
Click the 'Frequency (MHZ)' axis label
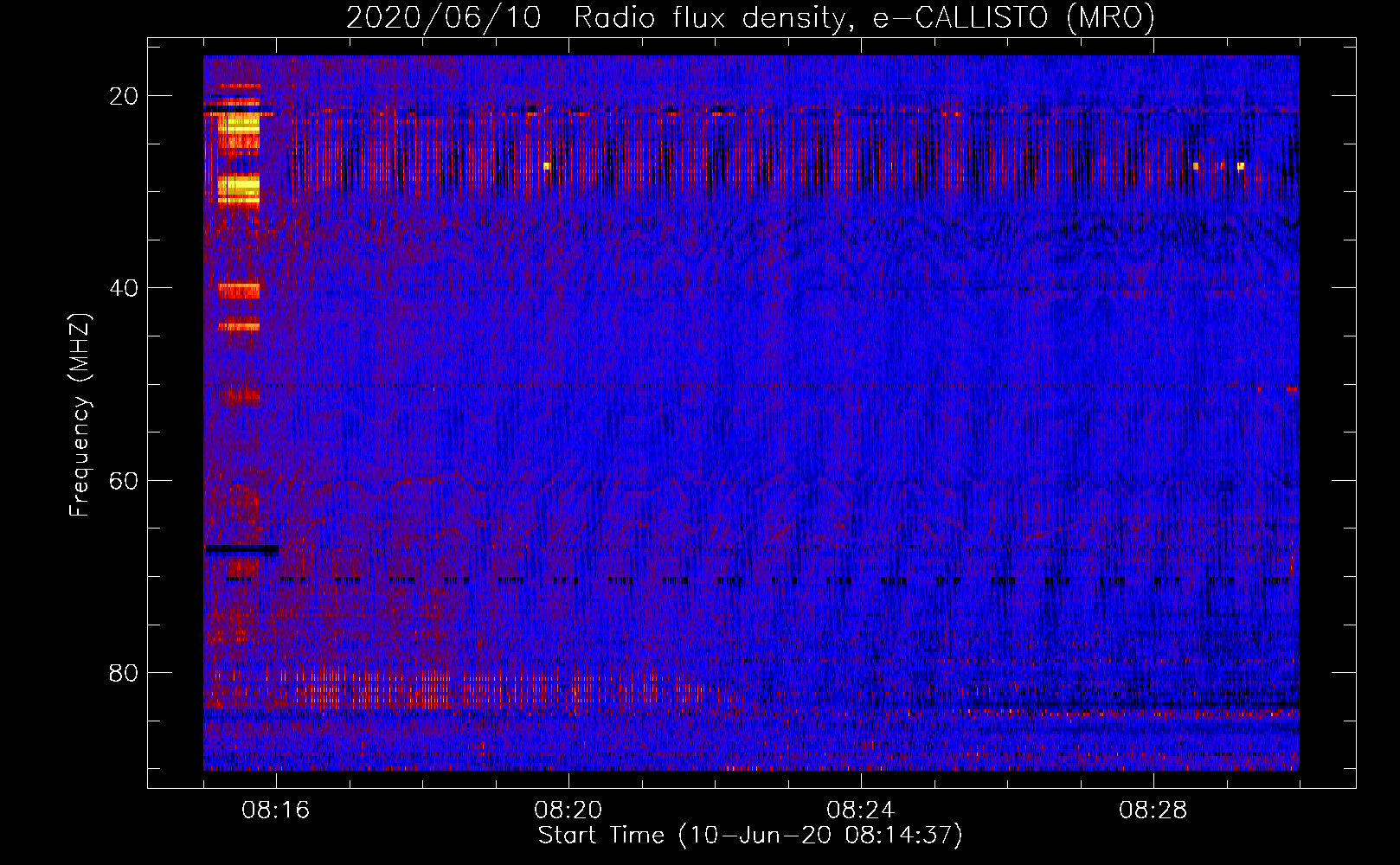coord(80,415)
